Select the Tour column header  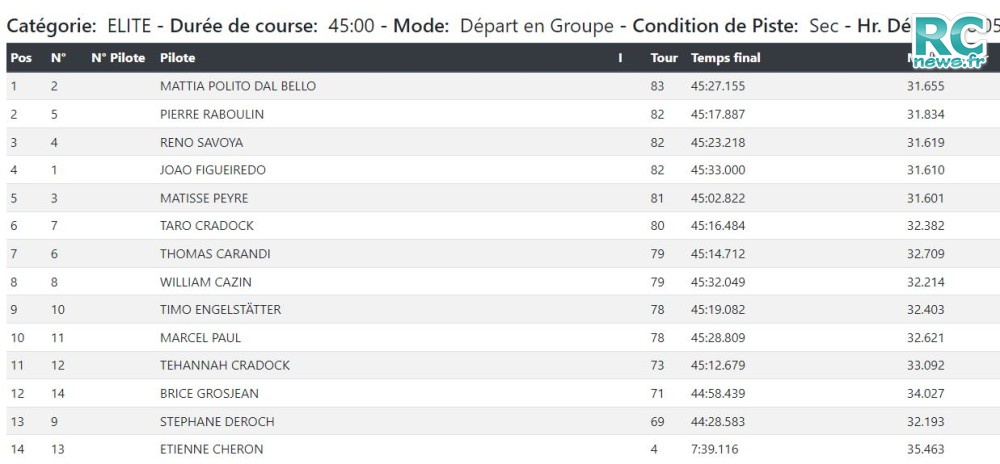[x=664, y=58]
